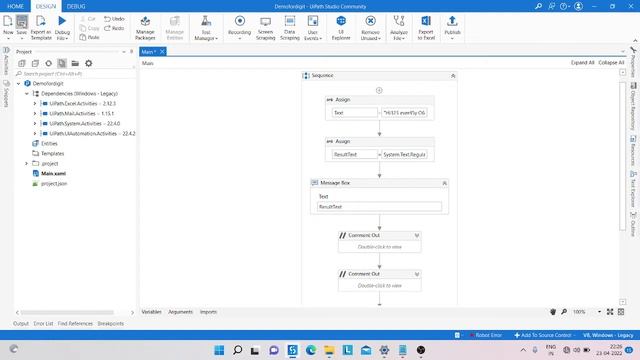Click Paste in the ribbon
The height and width of the screenshot is (360, 640).
click(x=89, y=37)
